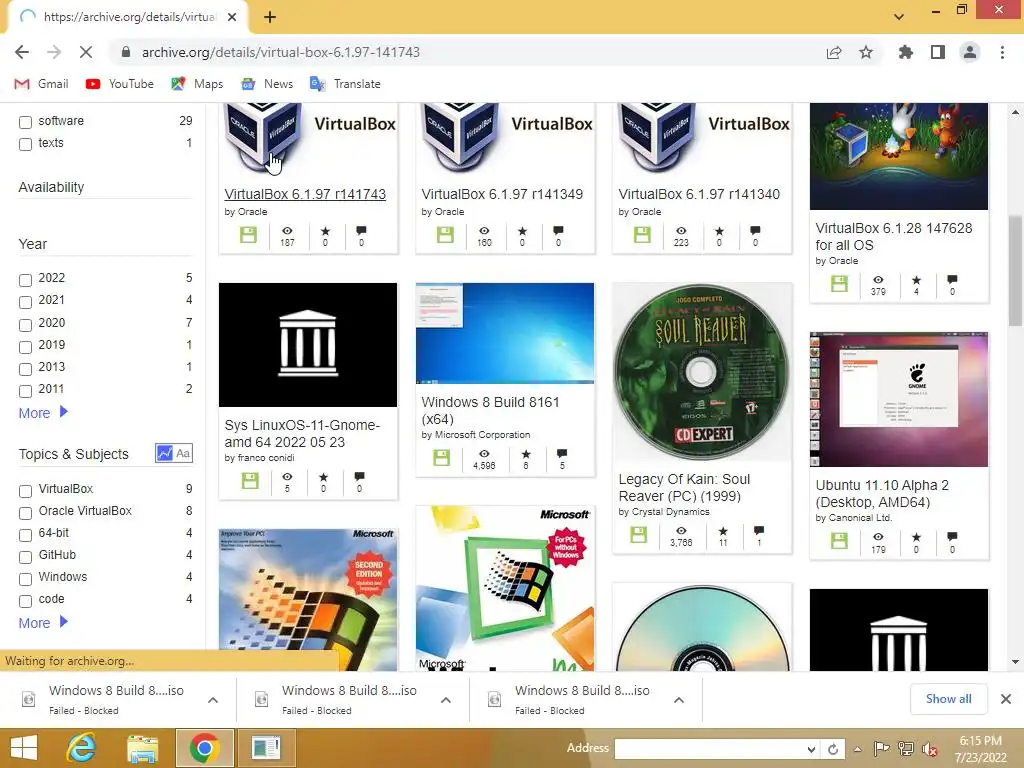The width and height of the screenshot is (1024, 768).
Task: Open VirtualBox 6.1.97 r141340 item
Action: pos(699,194)
